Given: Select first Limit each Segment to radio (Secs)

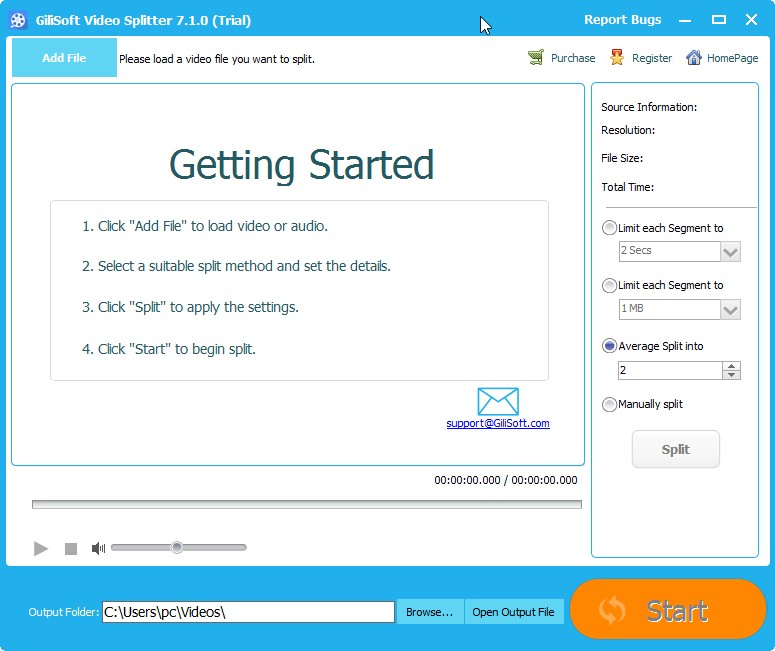Looking at the screenshot, I should click(x=609, y=228).
